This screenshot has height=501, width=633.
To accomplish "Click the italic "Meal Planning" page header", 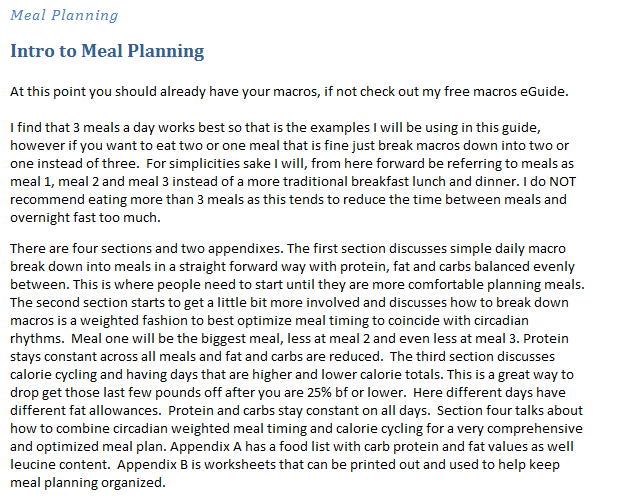I will [x=64, y=15].
